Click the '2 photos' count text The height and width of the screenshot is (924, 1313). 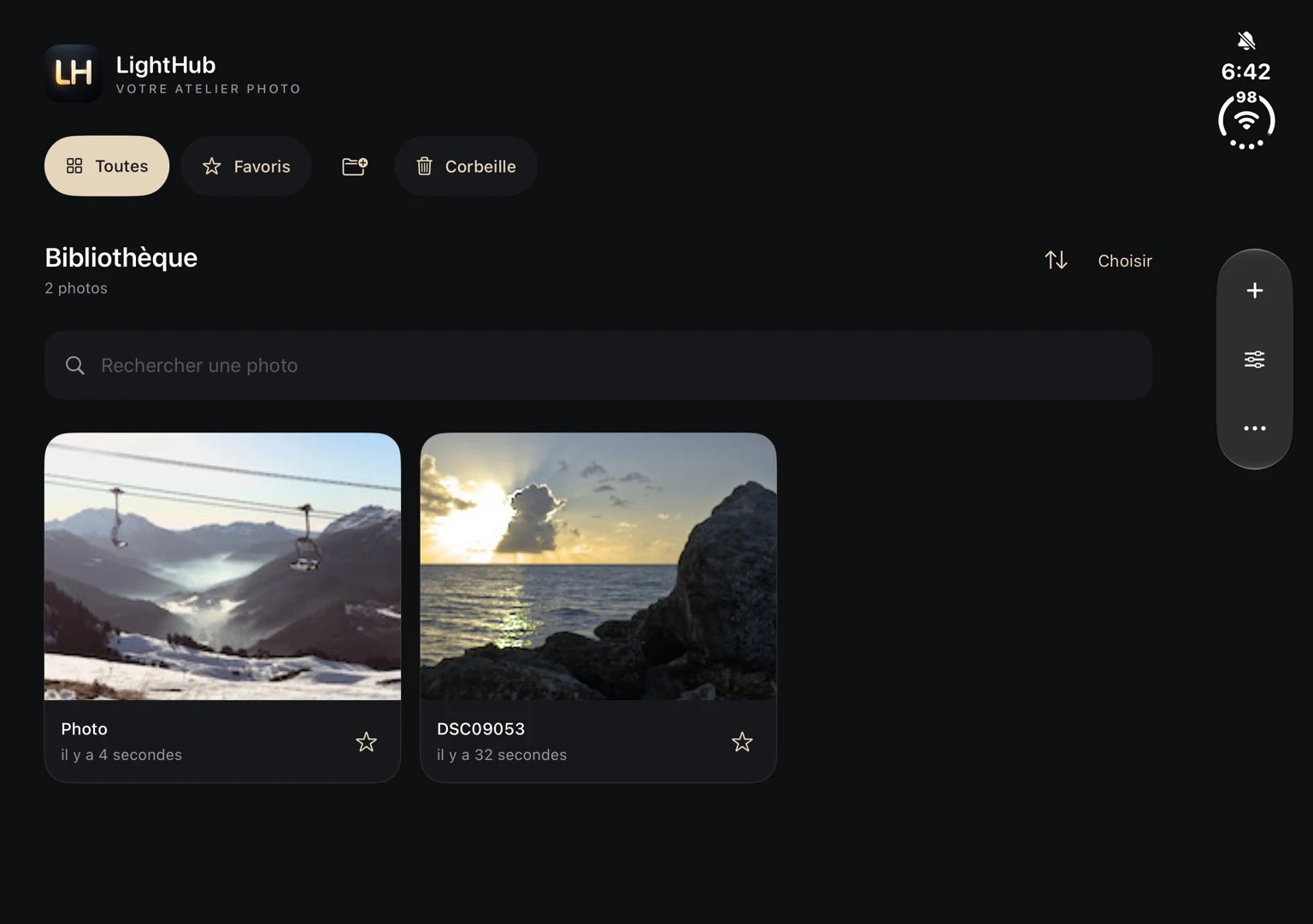76,288
